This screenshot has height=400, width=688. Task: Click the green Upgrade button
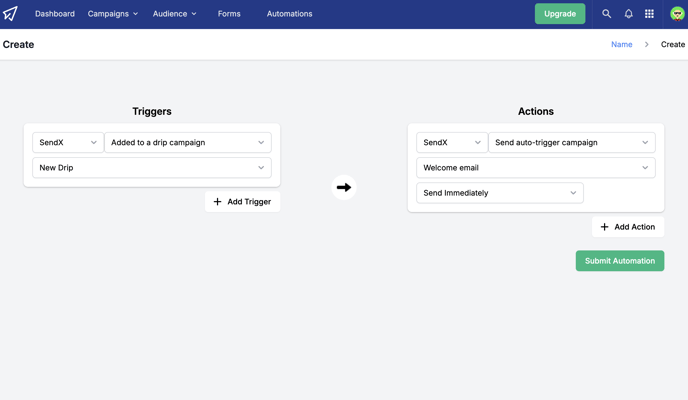point(560,14)
